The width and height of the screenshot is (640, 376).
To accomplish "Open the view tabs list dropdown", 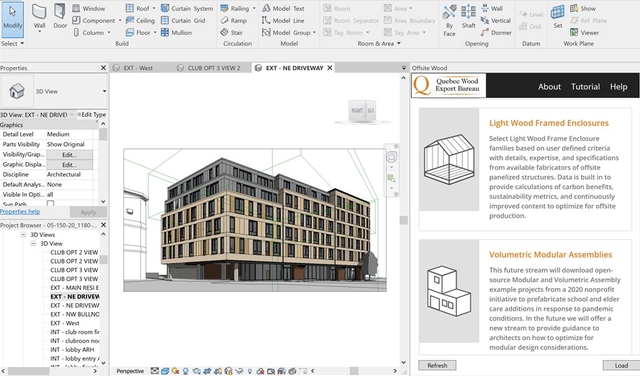I will click(x=403, y=68).
